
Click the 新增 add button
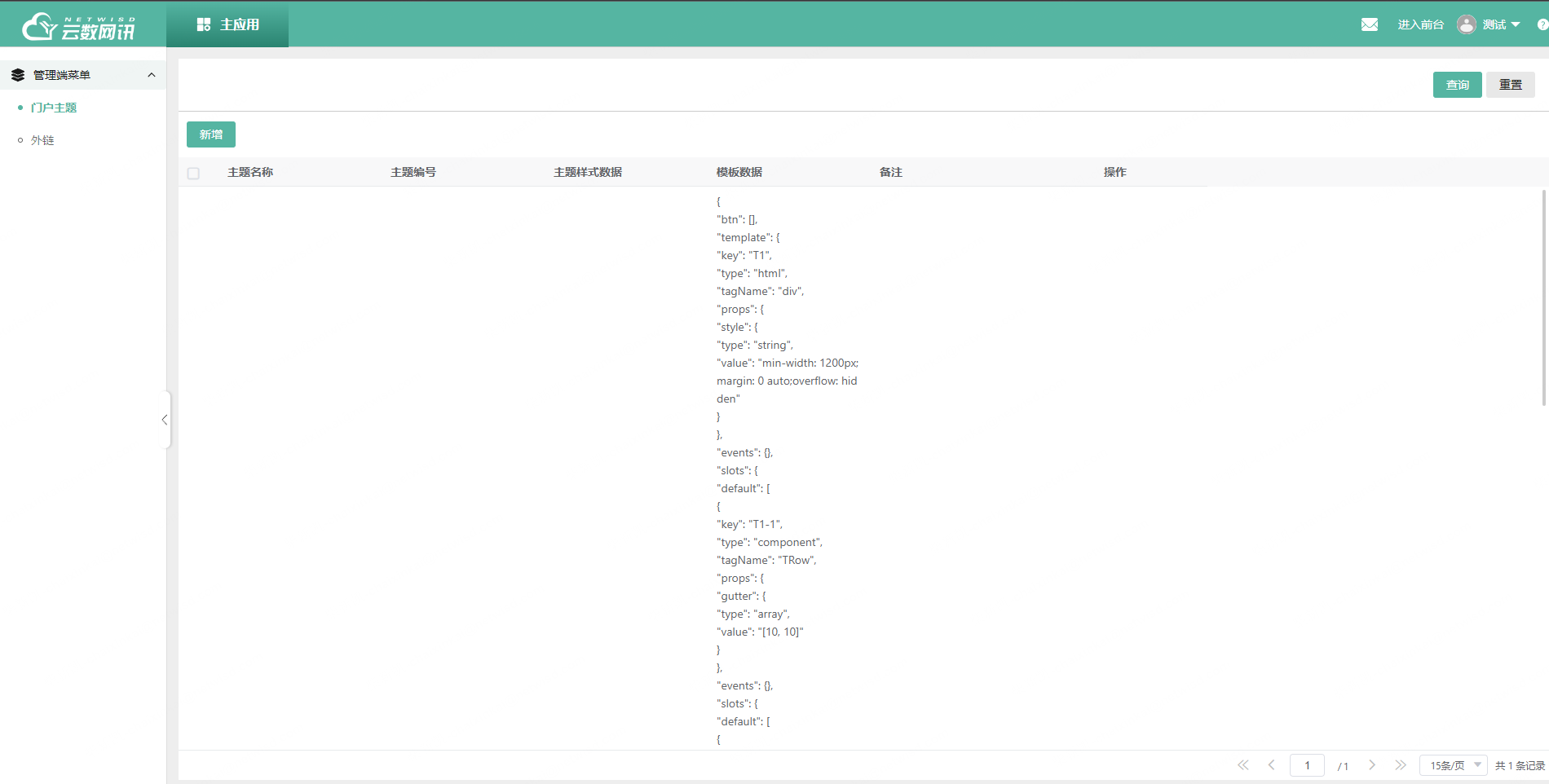point(211,134)
